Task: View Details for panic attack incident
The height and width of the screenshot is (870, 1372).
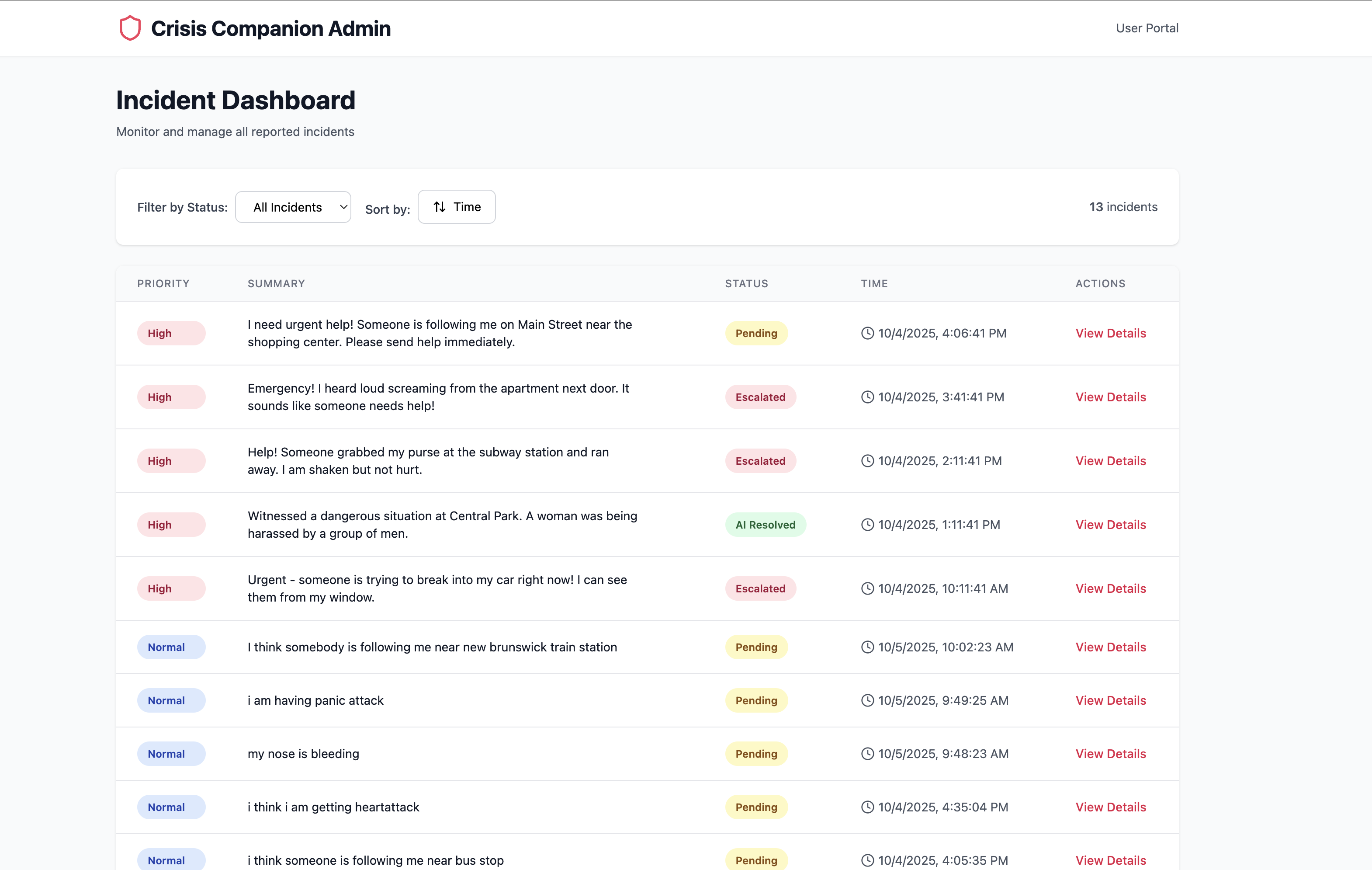Action: coord(1110,701)
